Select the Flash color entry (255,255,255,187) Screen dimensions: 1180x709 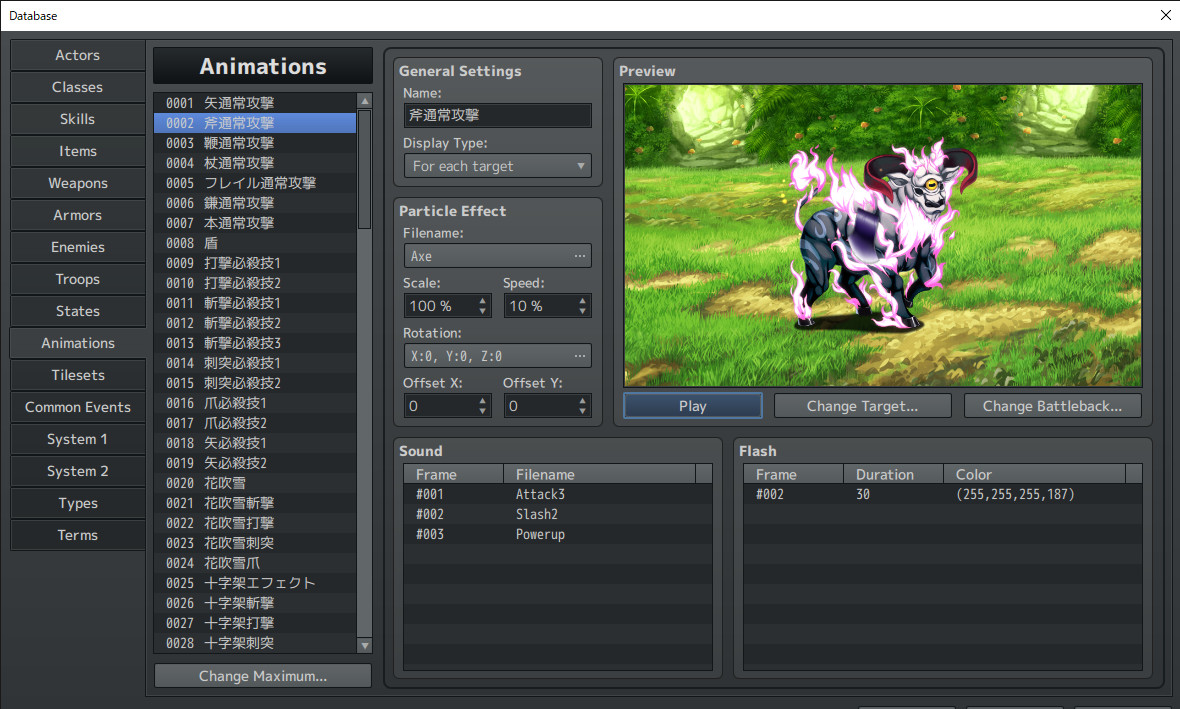(1014, 493)
